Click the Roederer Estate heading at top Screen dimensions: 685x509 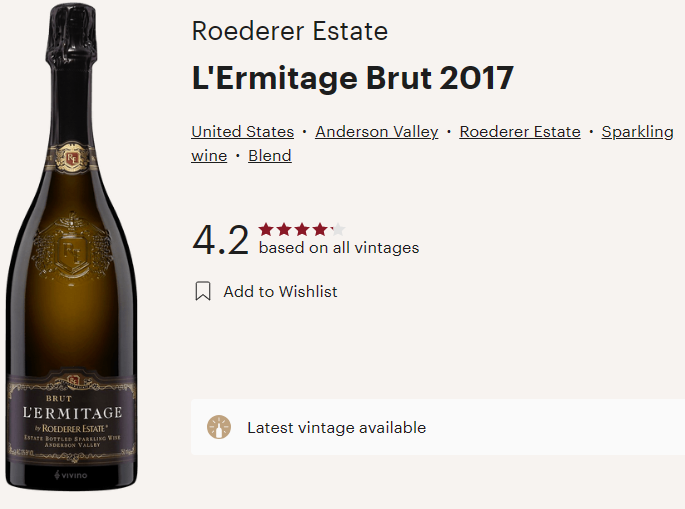290,31
